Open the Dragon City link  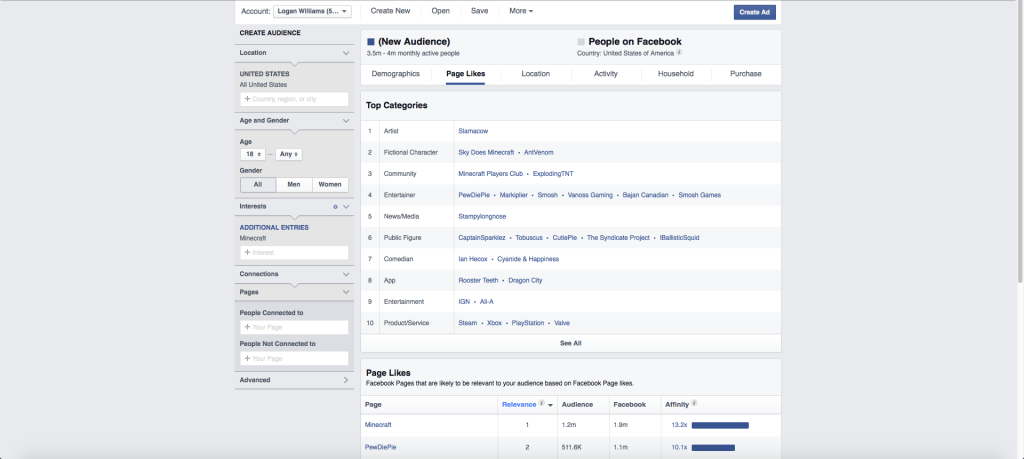click(x=525, y=281)
